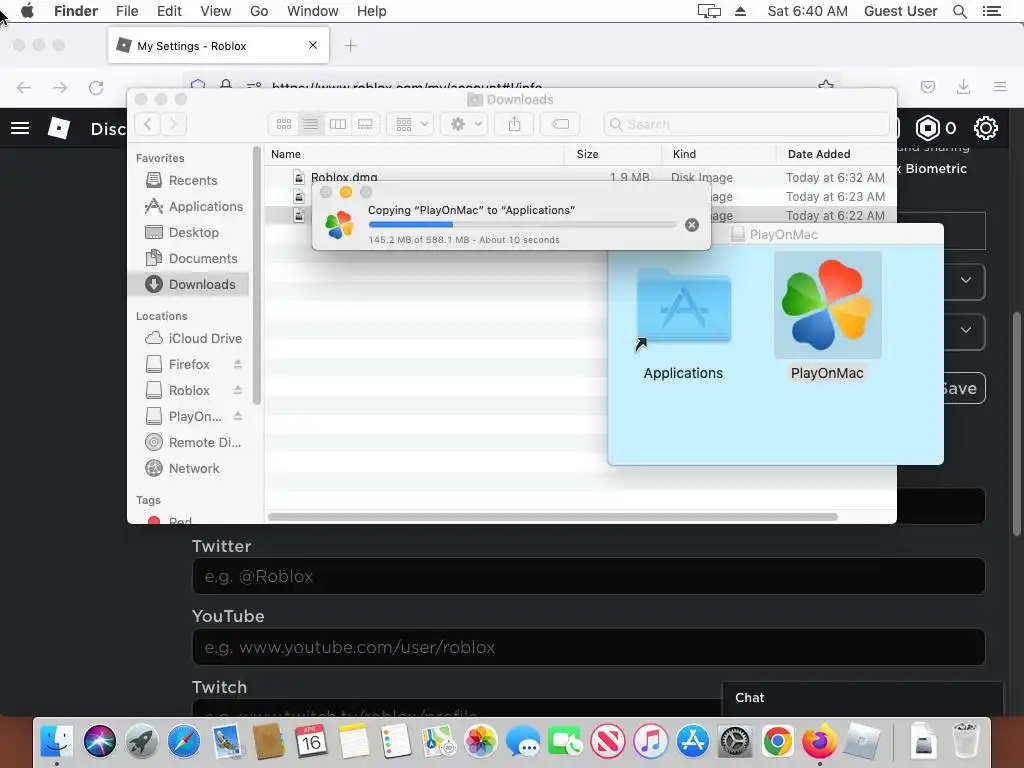Open new Firefox tab

click(x=351, y=46)
